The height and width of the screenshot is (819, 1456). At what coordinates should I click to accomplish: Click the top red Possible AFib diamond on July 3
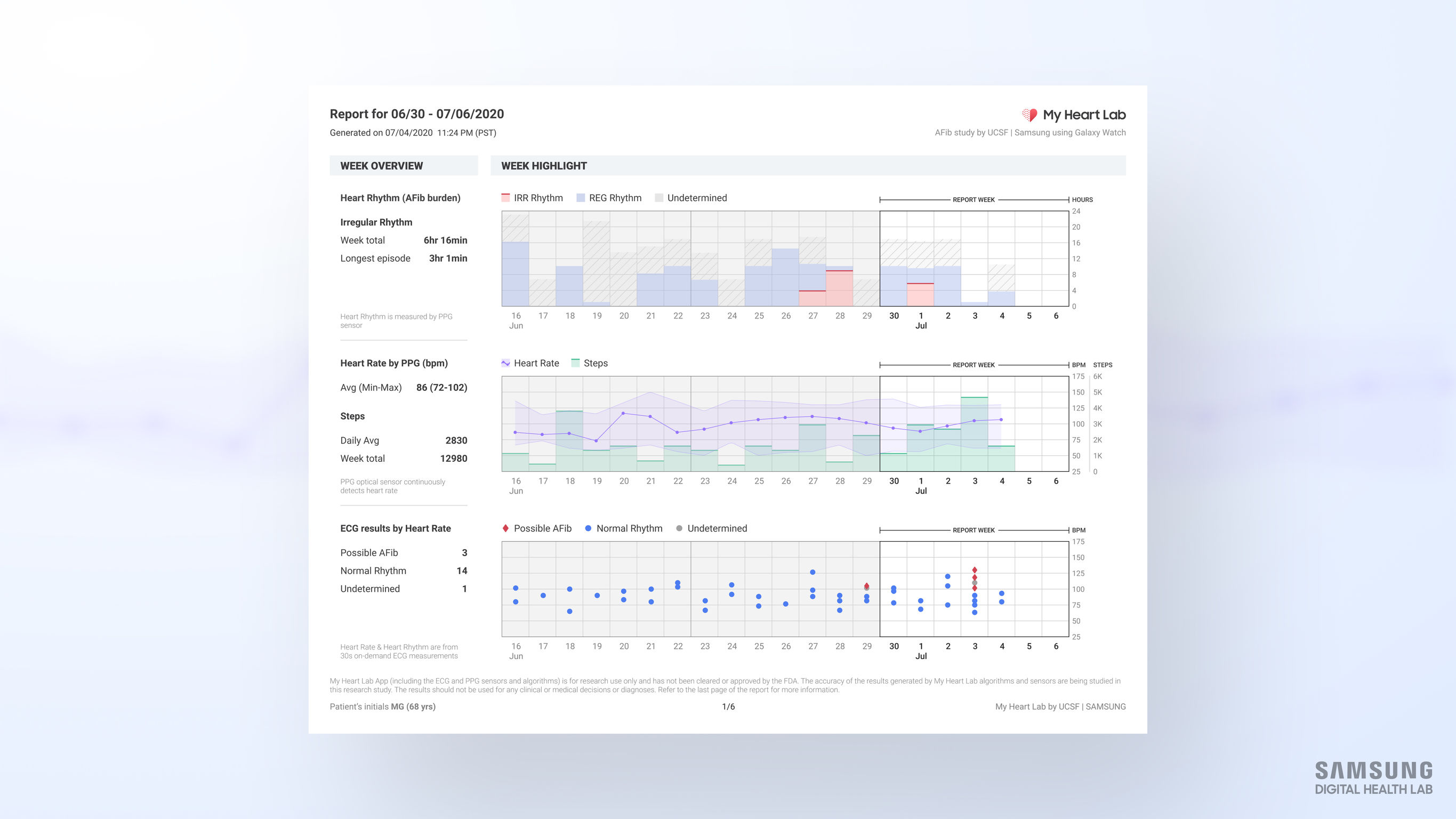975,570
